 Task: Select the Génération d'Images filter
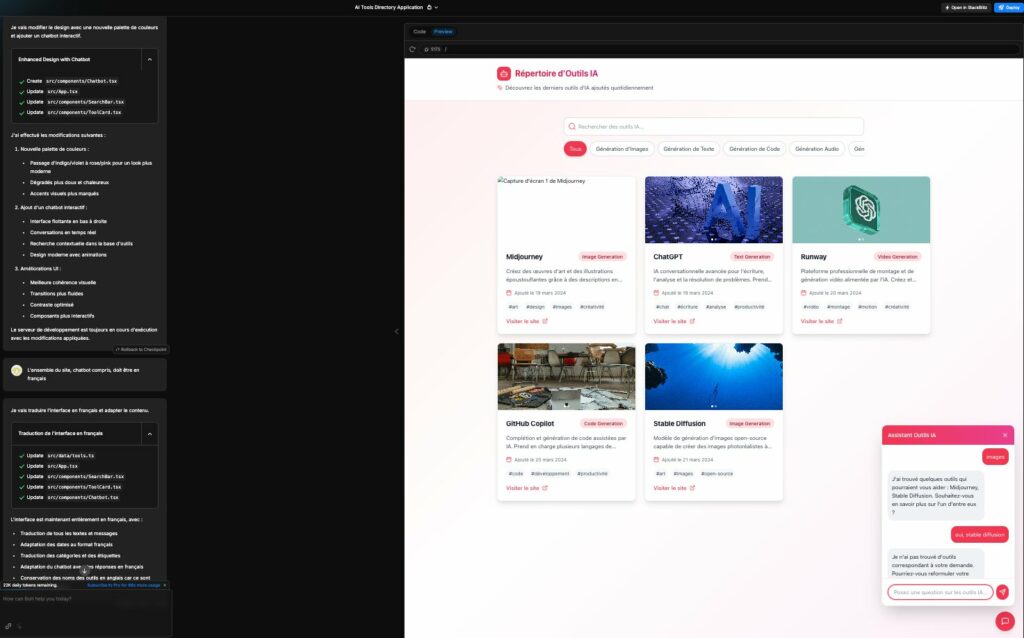622,149
